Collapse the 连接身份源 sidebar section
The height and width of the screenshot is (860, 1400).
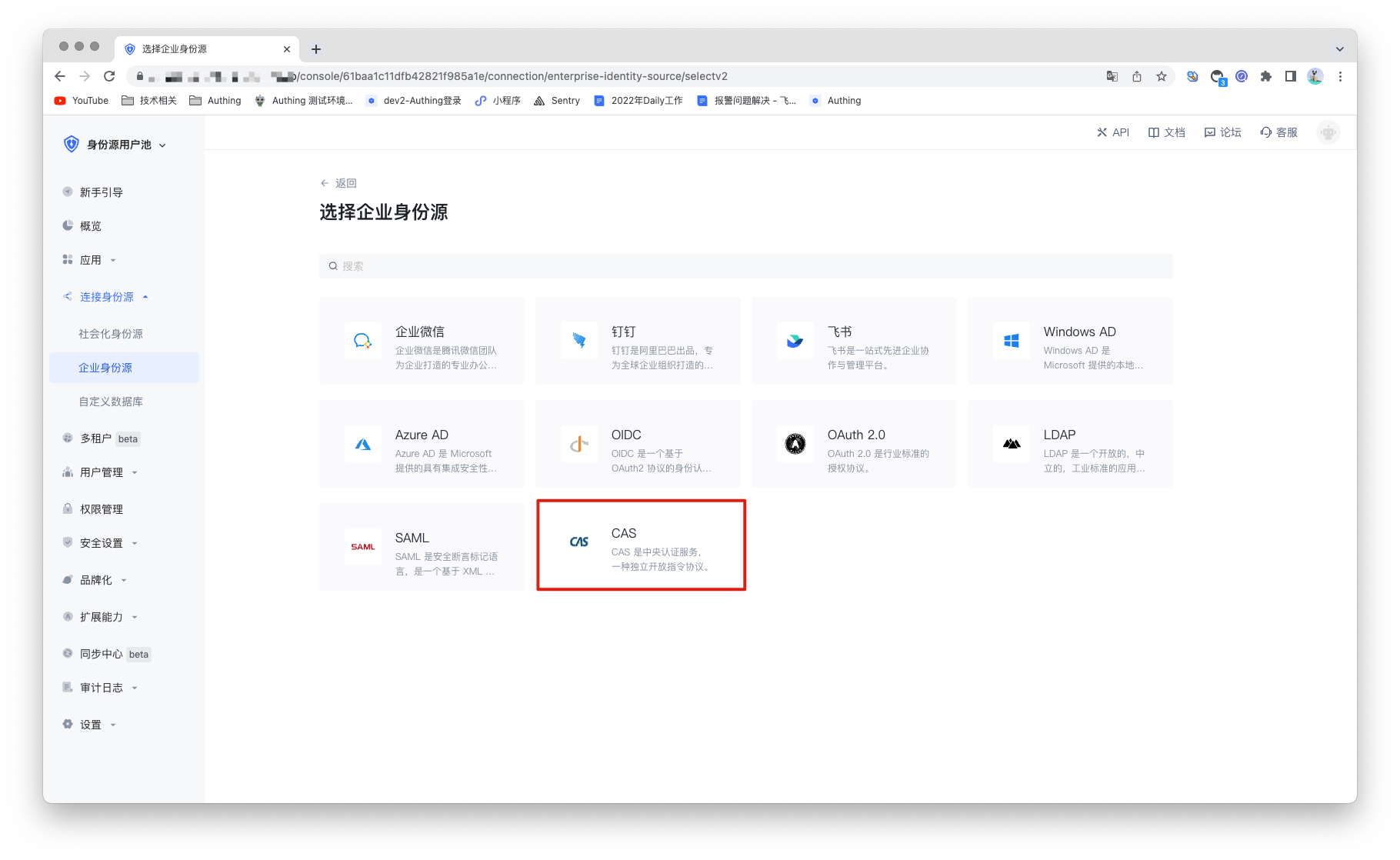106,296
